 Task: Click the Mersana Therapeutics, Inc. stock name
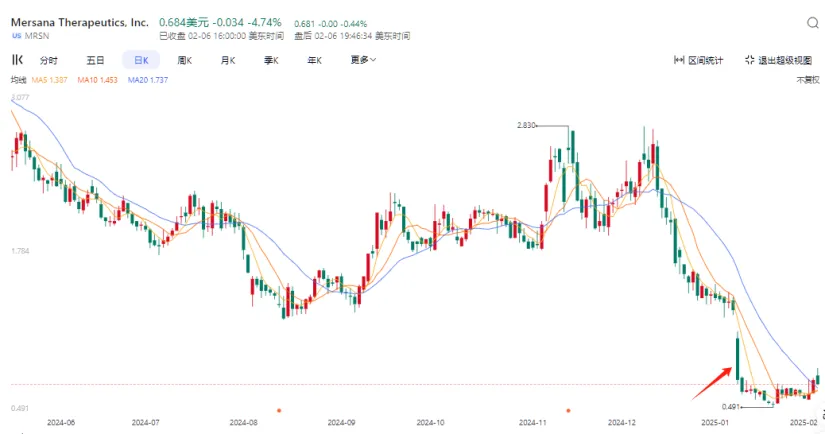[x=79, y=21]
